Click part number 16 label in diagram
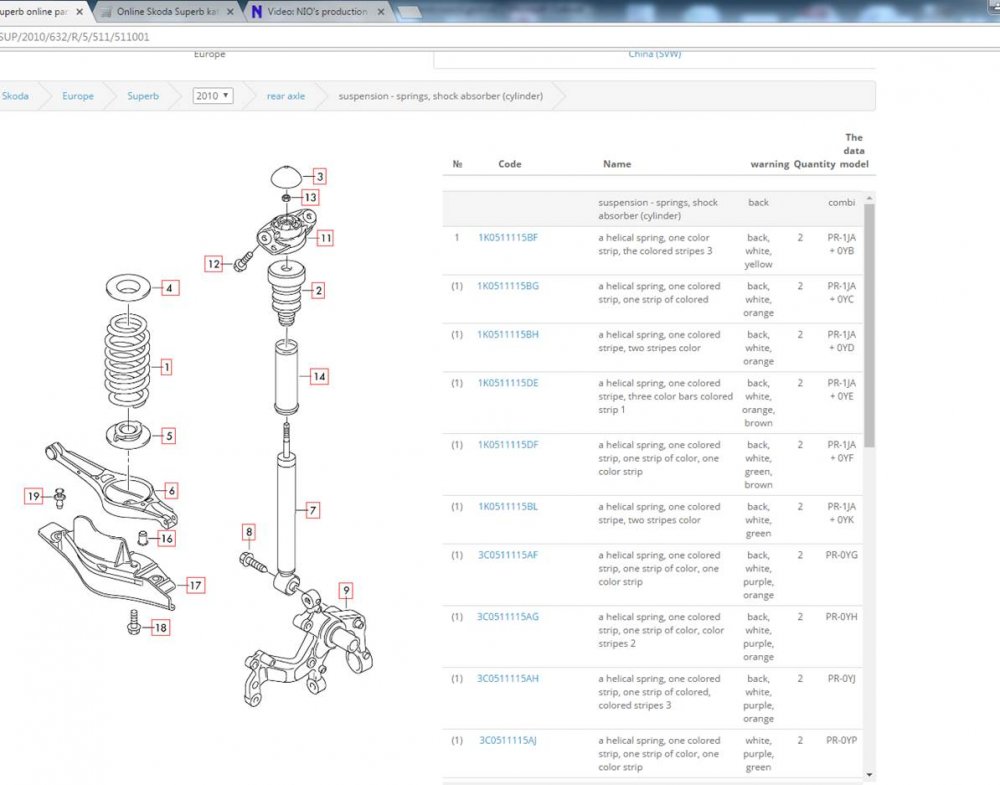The image size is (1000, 785). click(x=166, y=538)
